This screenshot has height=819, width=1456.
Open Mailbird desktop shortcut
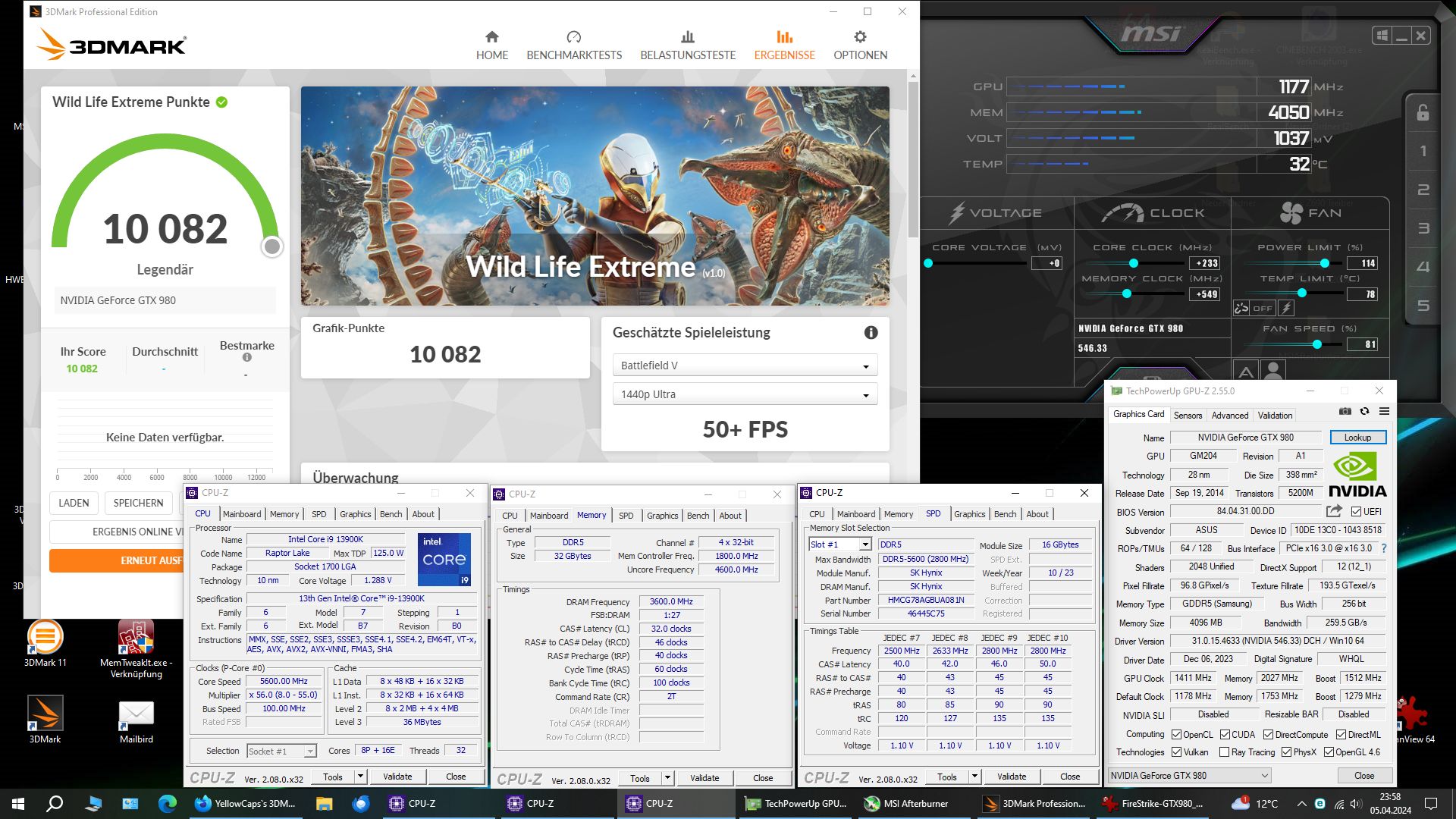pos(136,721)
